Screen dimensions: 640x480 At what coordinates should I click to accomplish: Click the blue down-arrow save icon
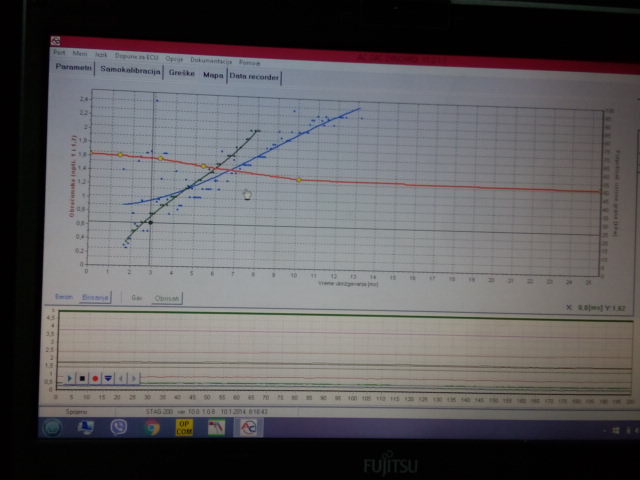point(108,379)
